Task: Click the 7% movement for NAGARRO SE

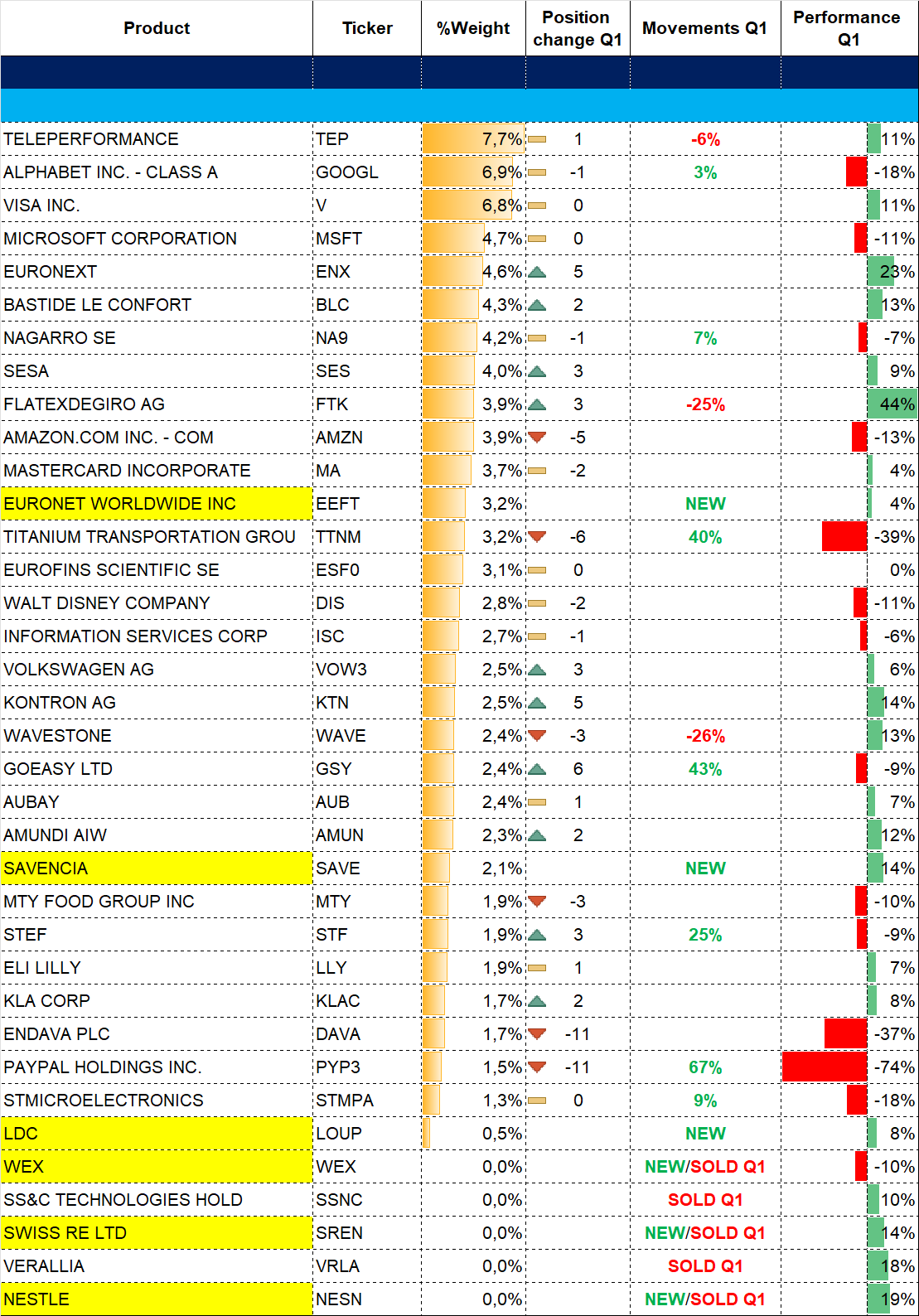Action: click(705, 338)
